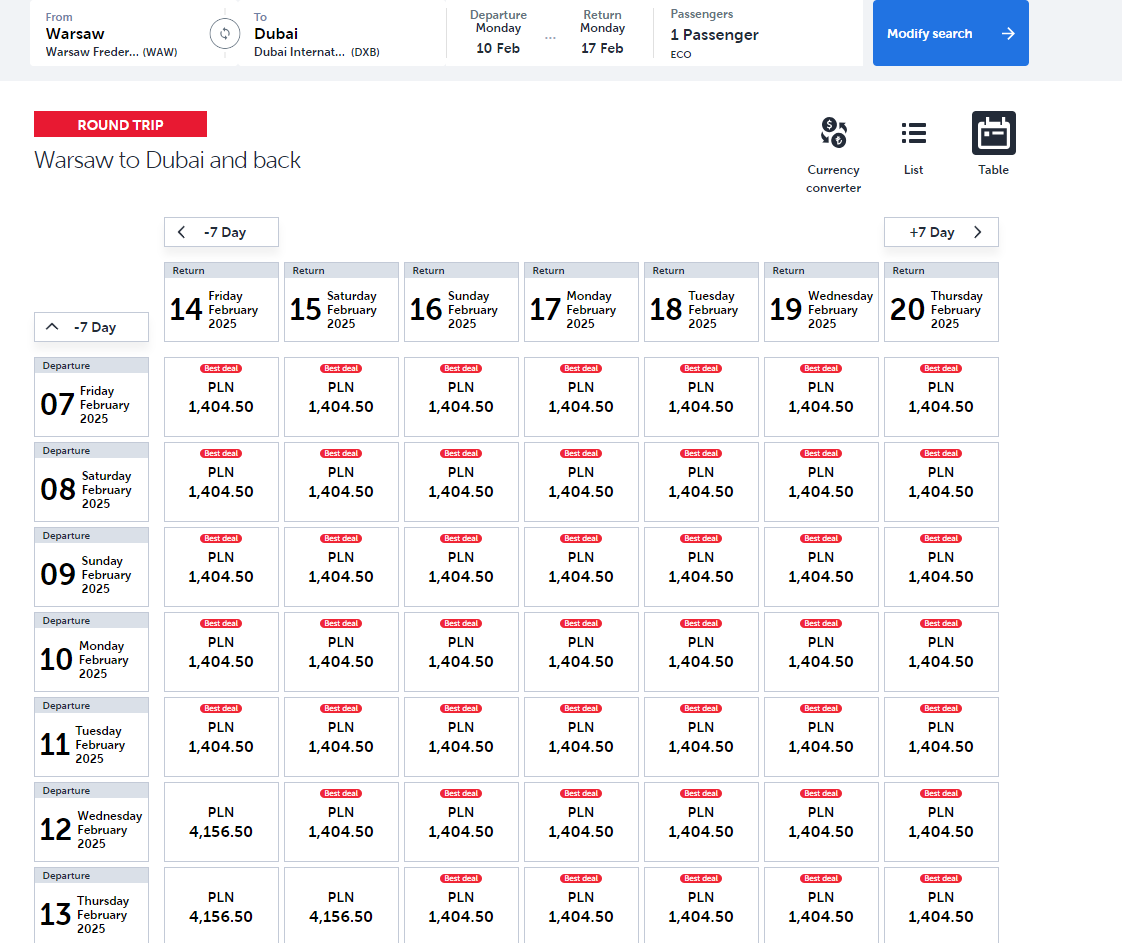This screenshot has width=1122, height=943.
Task: Select departure row 10 Monday February
Action: (x=92, y=652)
